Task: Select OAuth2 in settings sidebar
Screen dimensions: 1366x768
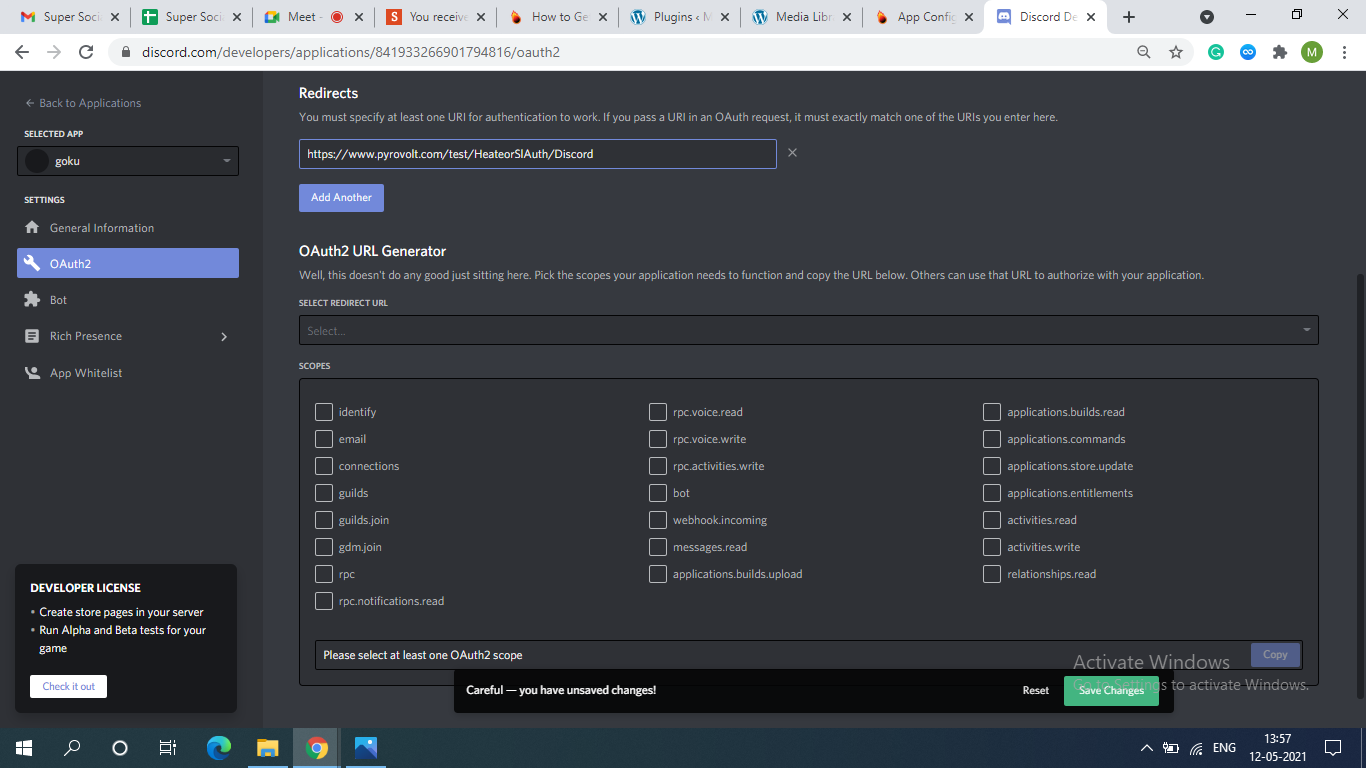Action: coord(128,263)
